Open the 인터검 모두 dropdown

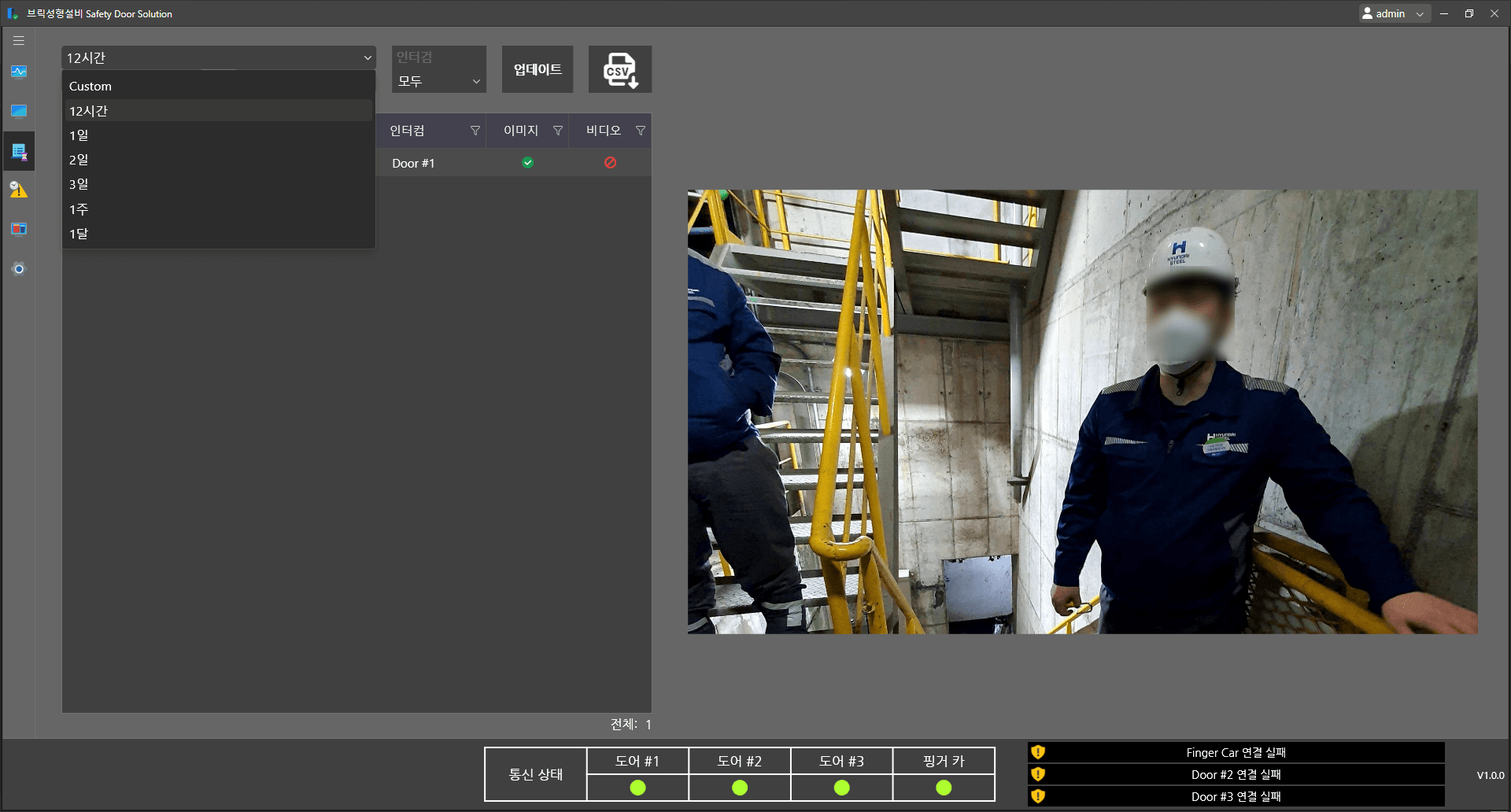click(438, 80)
